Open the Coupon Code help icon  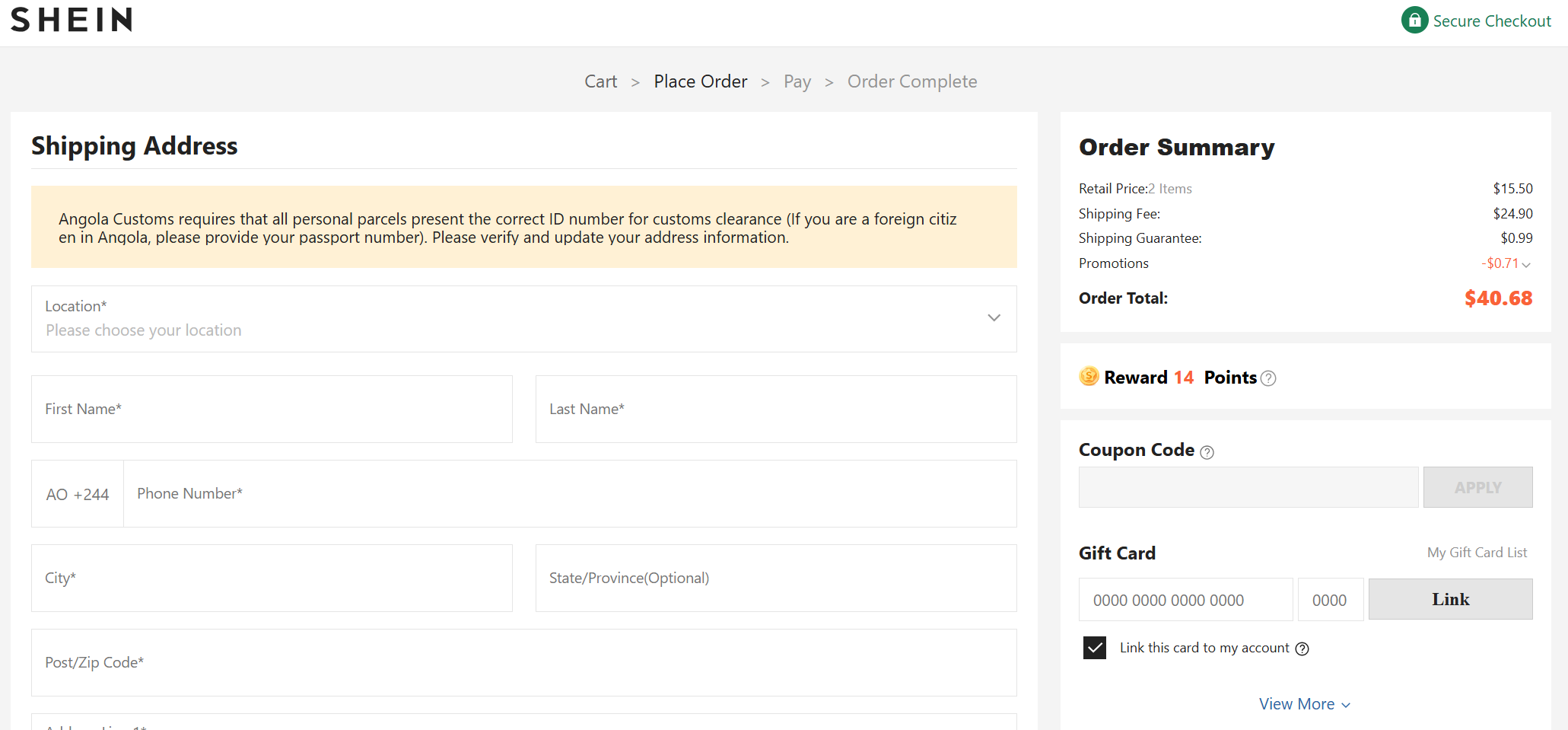coord(1207,452)
